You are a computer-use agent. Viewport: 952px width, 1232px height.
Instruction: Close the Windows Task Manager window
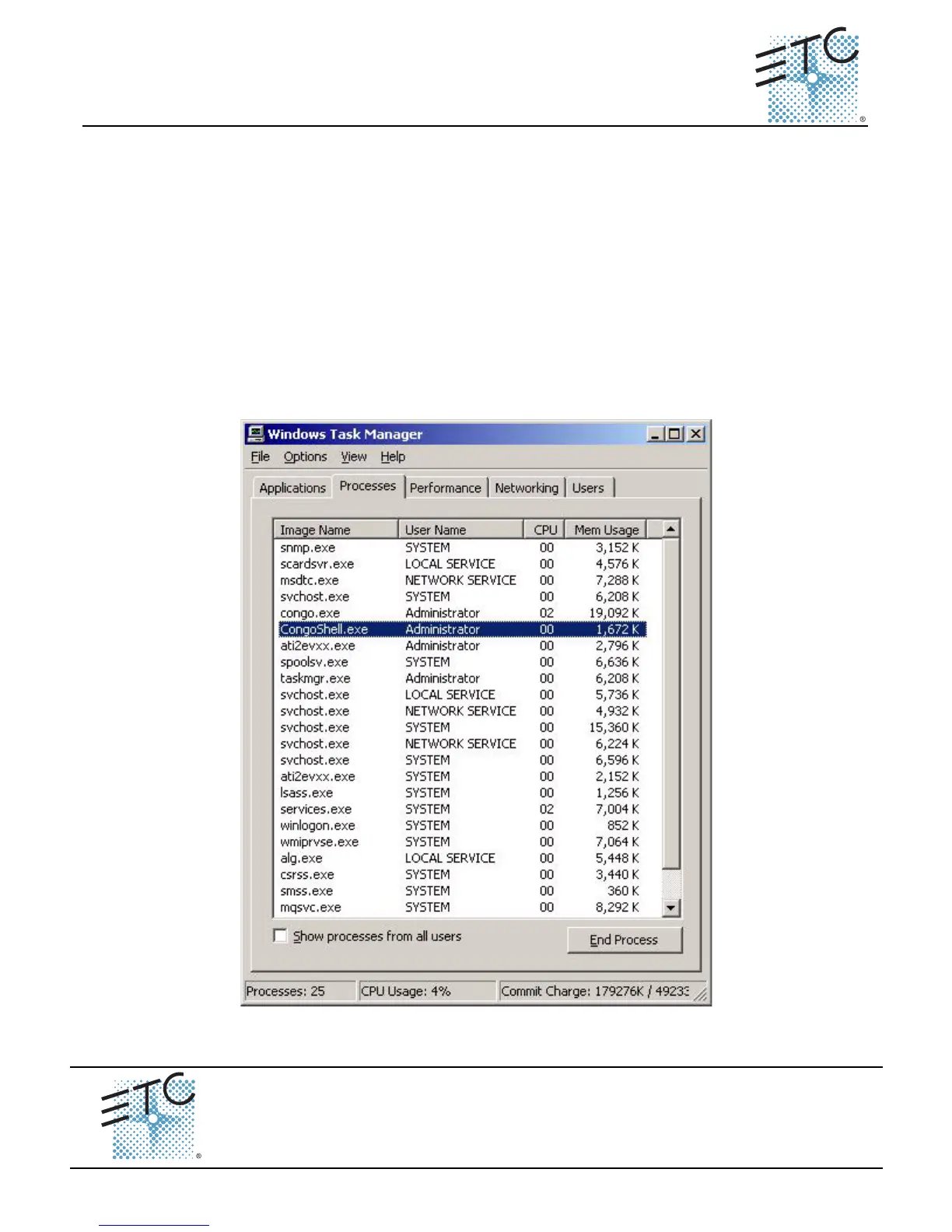(696, 434)
